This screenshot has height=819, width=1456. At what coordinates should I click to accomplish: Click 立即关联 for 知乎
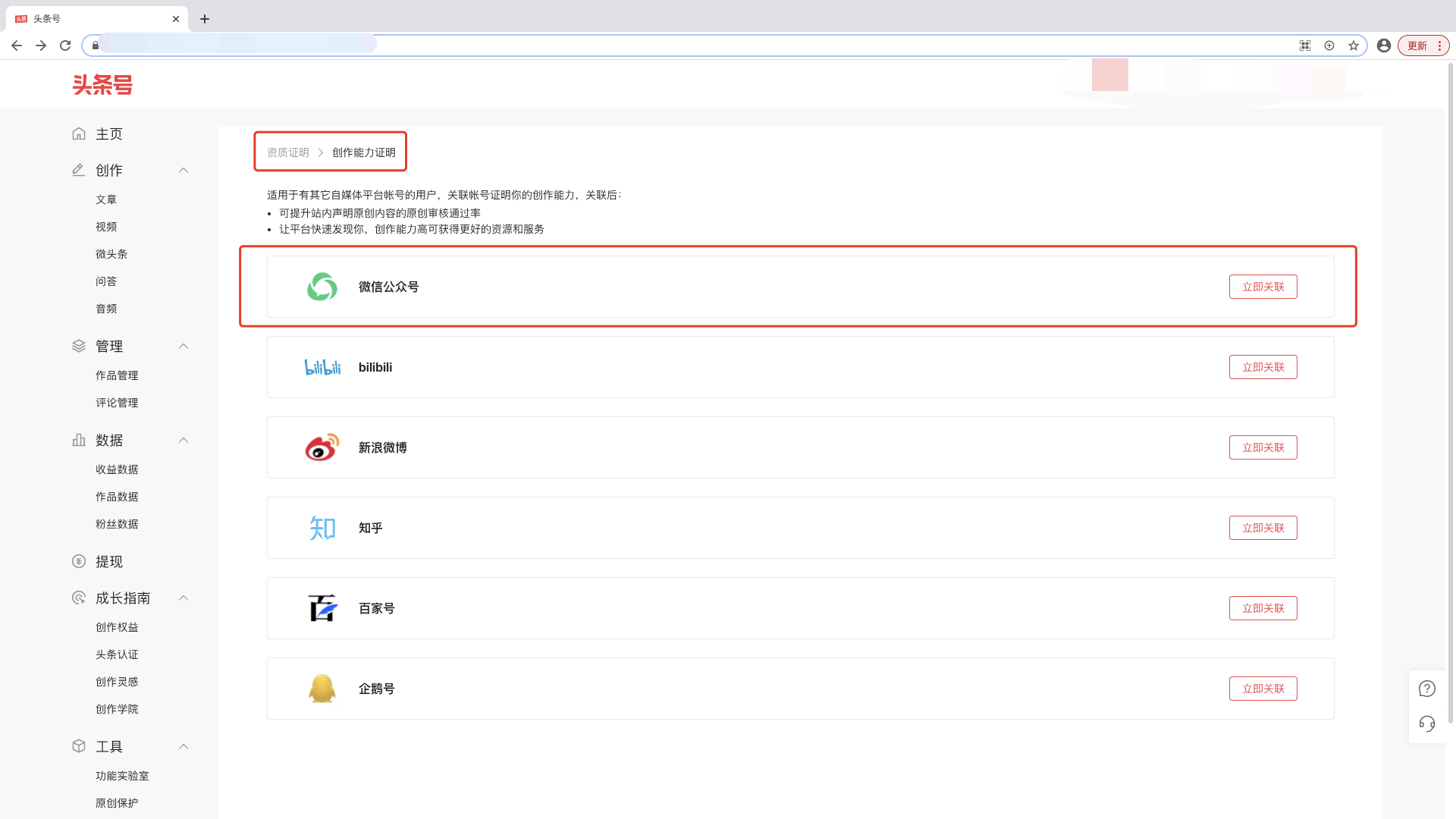1263,528
